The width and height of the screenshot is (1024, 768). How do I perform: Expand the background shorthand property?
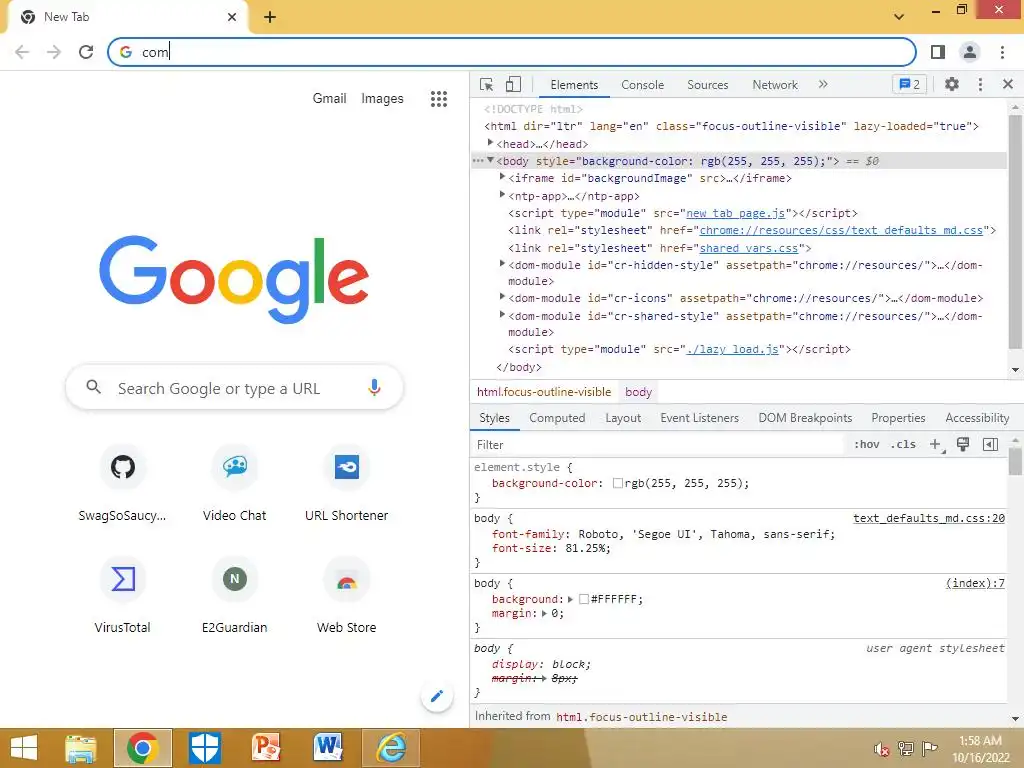pyautogui.click(x=570, y=599)
